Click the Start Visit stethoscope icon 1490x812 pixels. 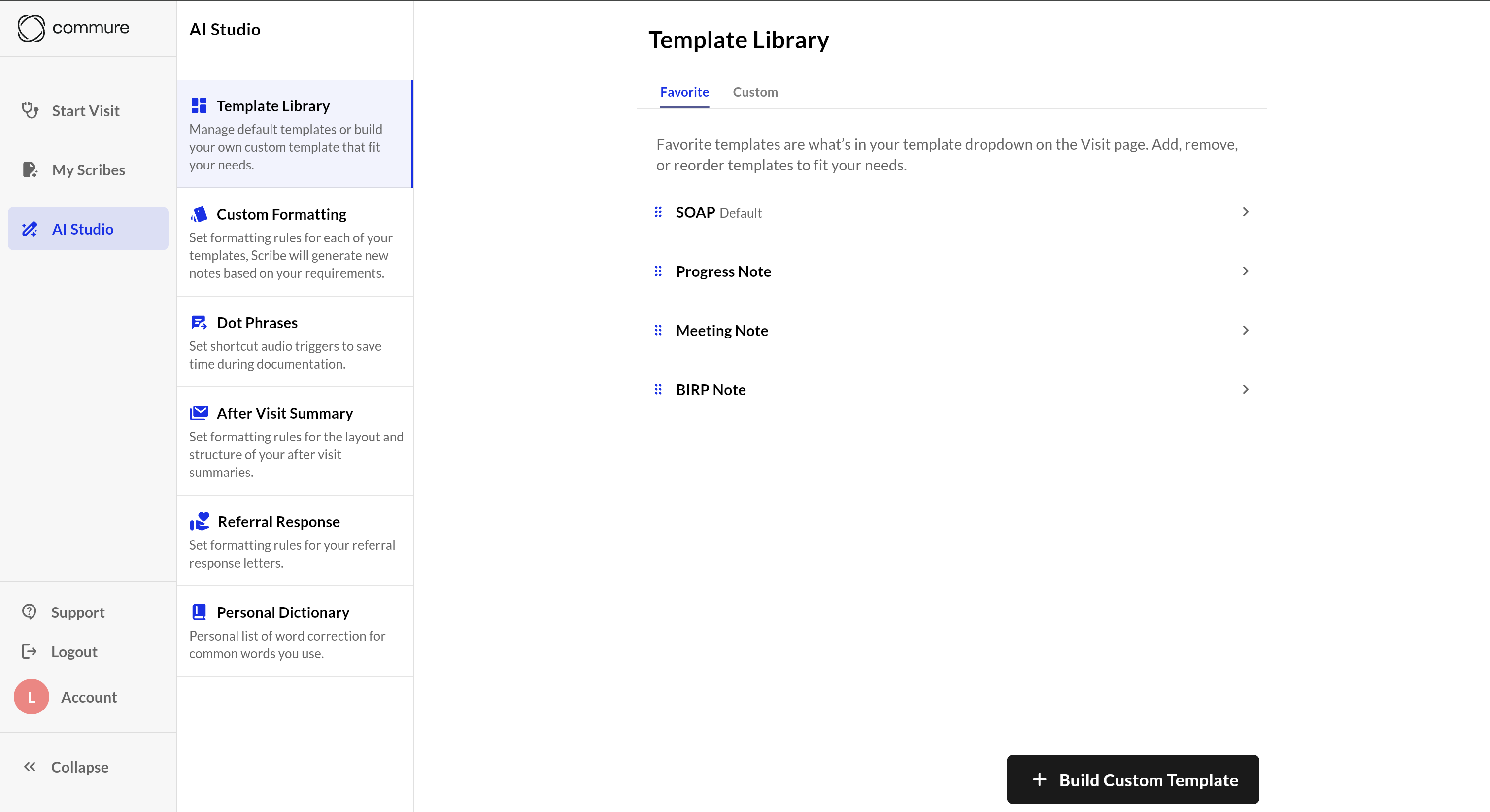(x=30, y=110)
